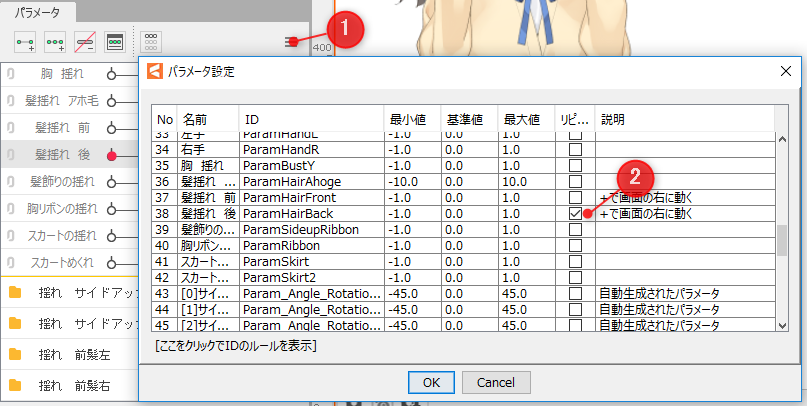Click the add three-key parameter icon
The height and width of the screenshot is (406, 807).
point(55,41)
